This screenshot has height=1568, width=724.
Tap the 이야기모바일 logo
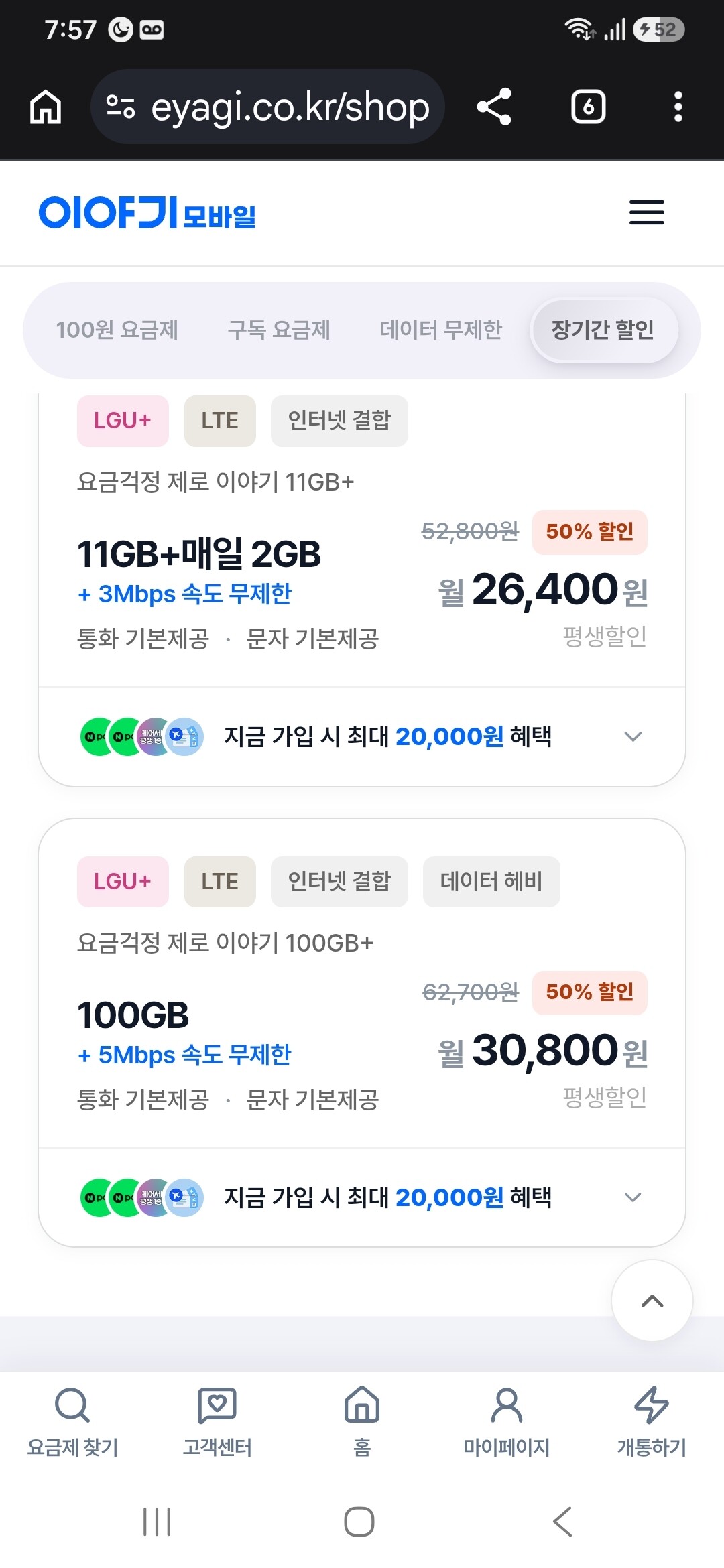[x=147, y=212]
